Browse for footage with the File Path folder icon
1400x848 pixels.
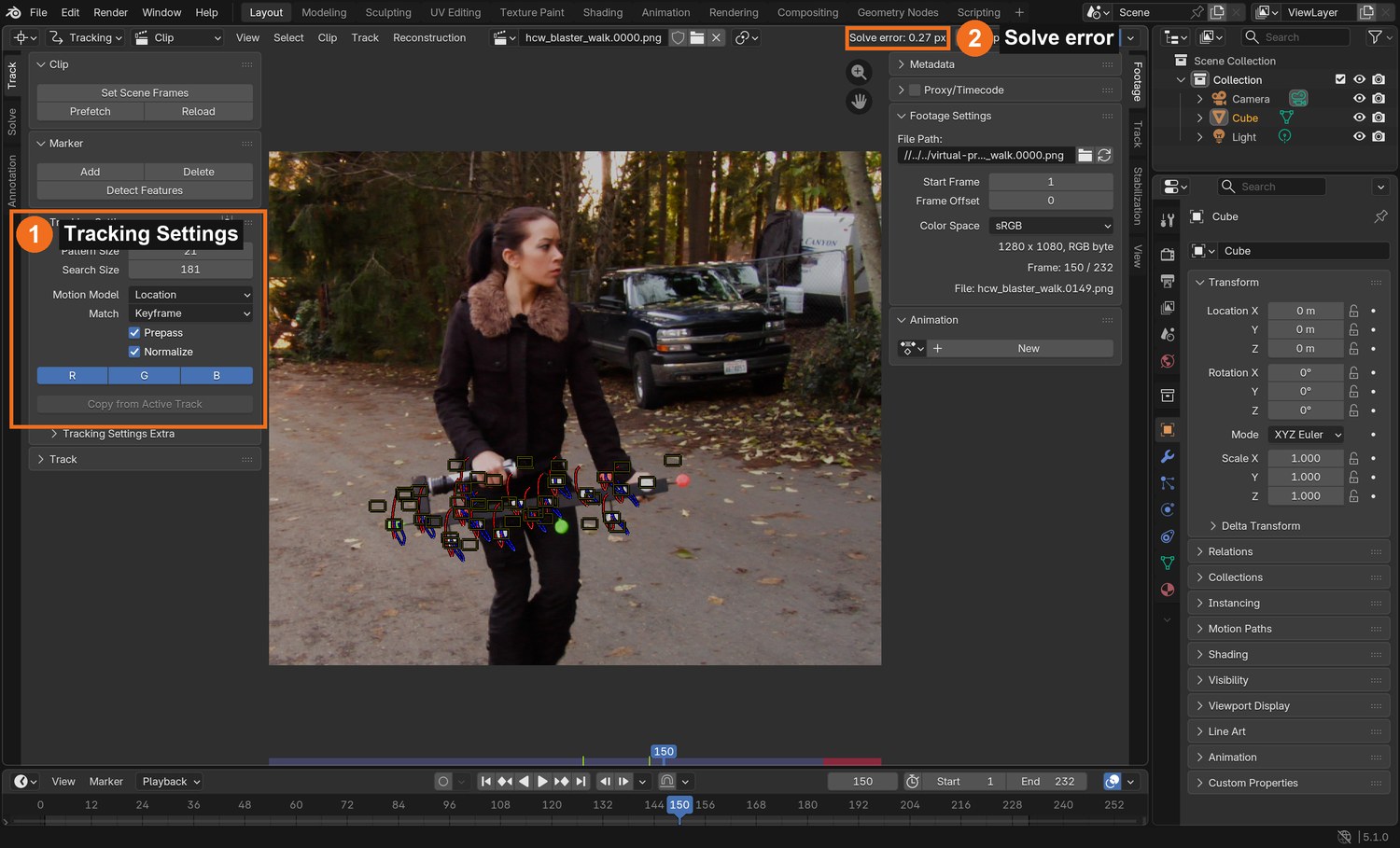coord(1085,156)
